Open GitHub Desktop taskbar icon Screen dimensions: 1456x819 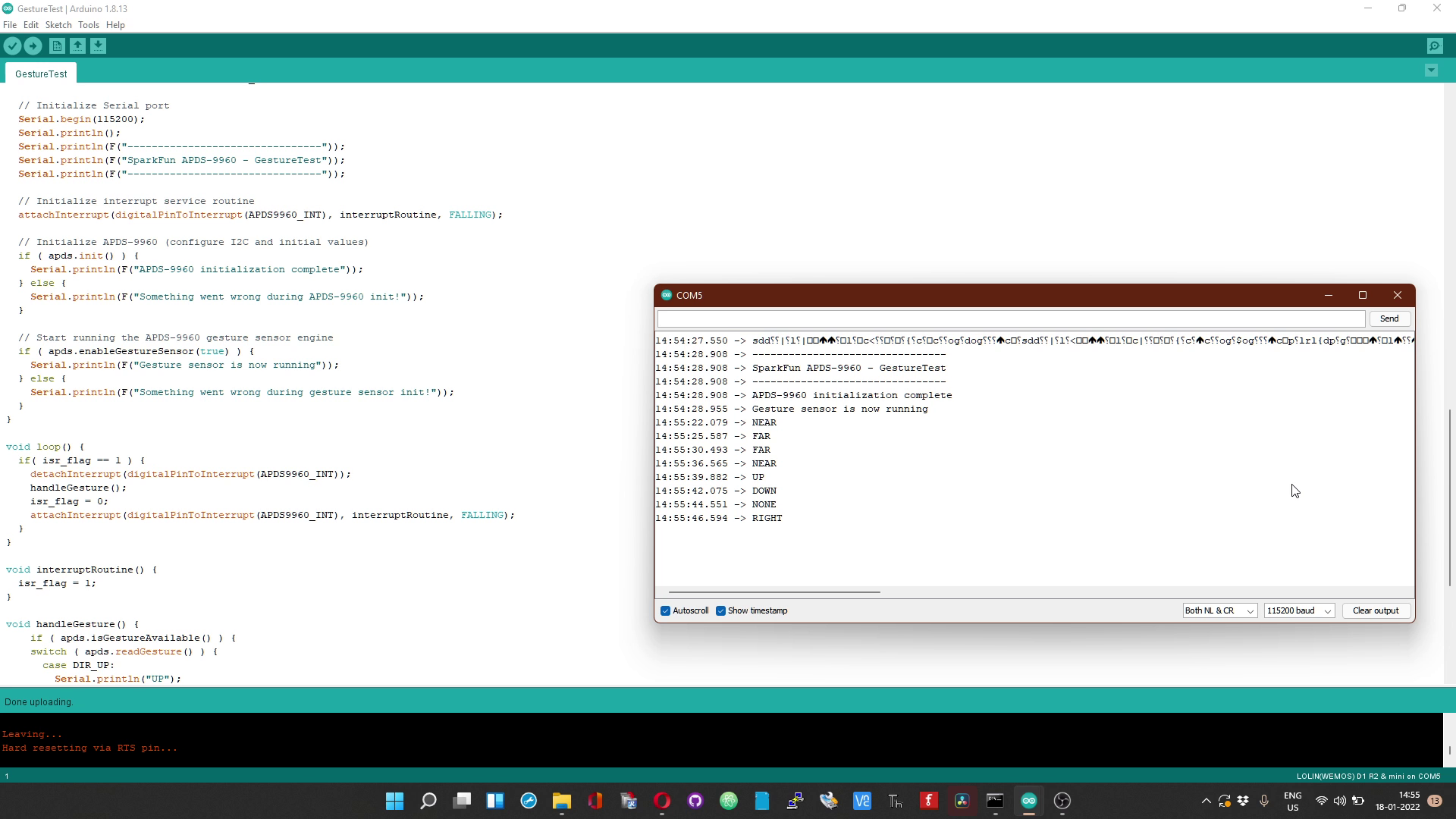coord(695,801)
